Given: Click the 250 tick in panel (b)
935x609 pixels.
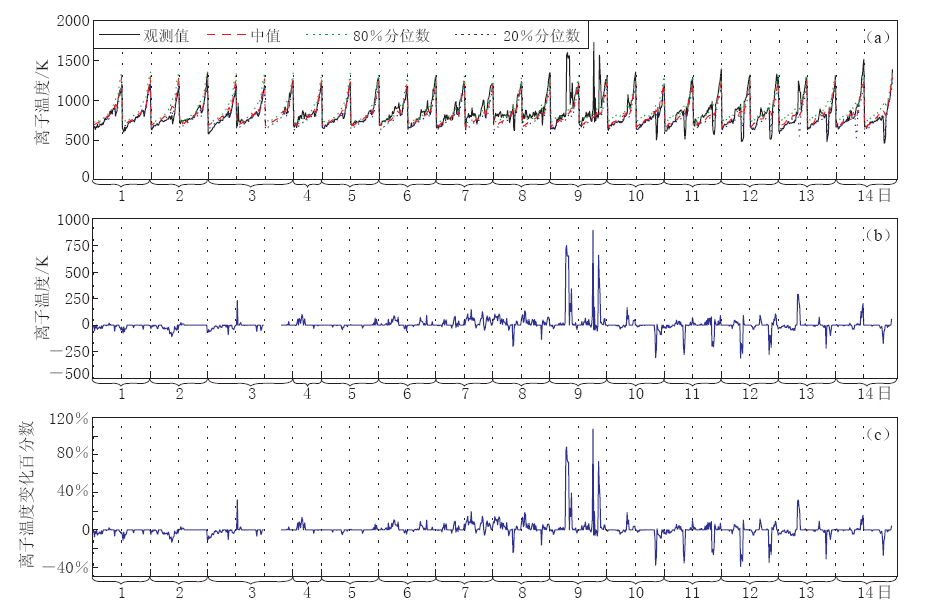Looking at the screenshot, I should coord(78,298).
